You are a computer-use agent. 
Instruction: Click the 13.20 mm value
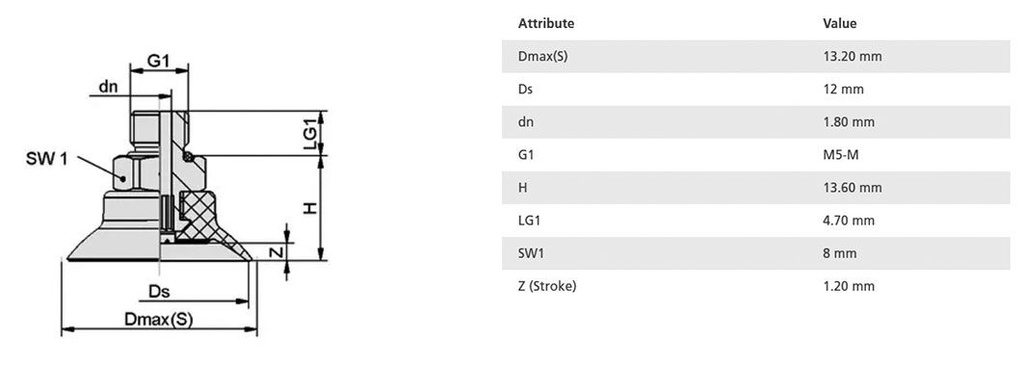tap(852, 56)
